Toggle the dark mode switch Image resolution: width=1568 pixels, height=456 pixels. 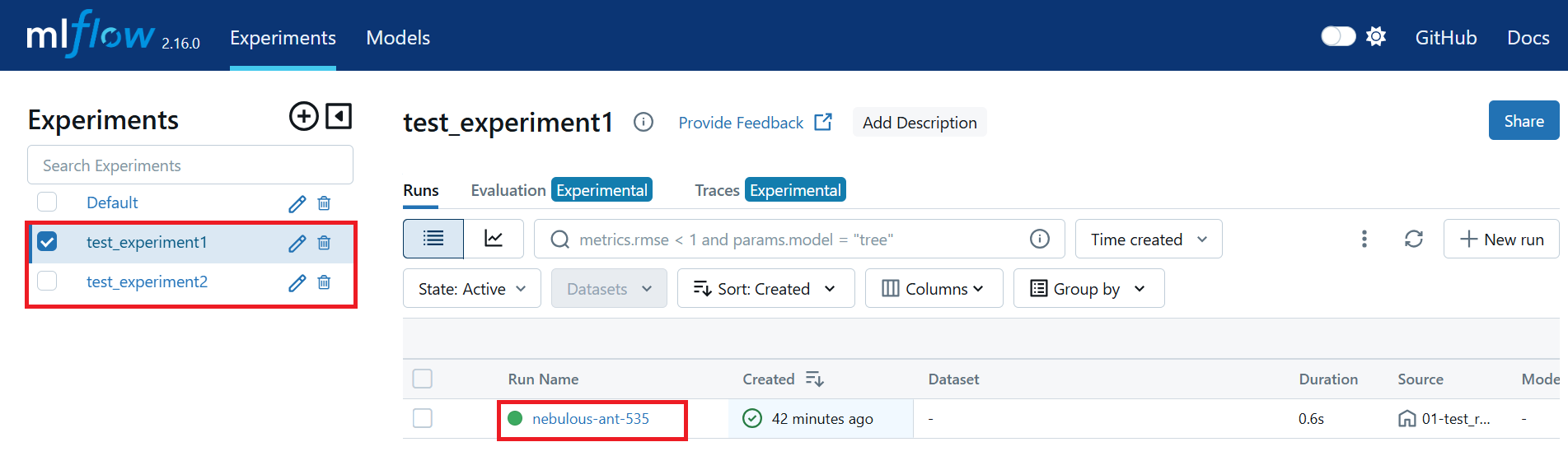1338,36
